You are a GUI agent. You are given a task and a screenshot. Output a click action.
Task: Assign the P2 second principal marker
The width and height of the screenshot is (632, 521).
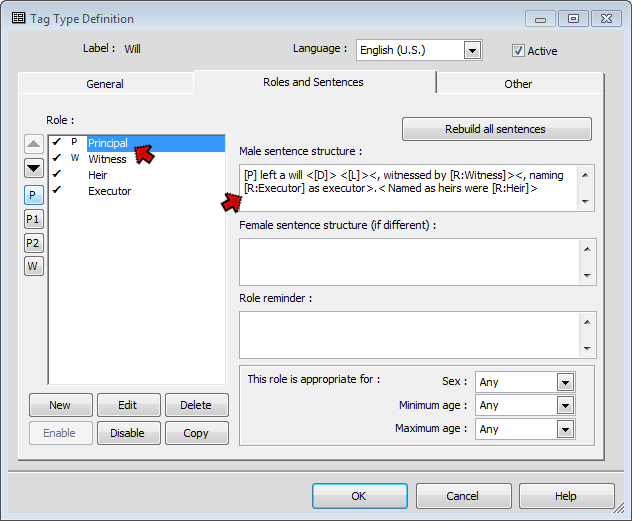coord(33,243)
